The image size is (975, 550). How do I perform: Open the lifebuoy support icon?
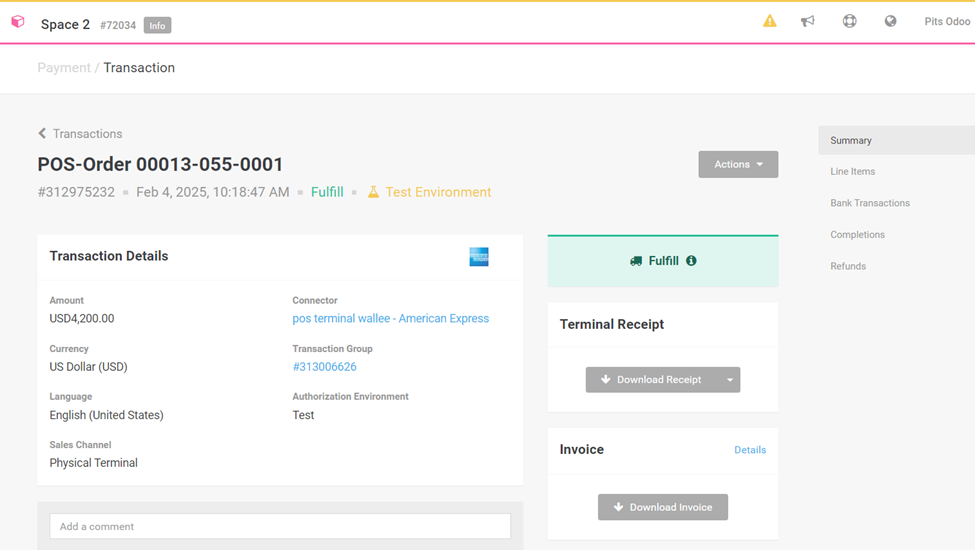849,21
